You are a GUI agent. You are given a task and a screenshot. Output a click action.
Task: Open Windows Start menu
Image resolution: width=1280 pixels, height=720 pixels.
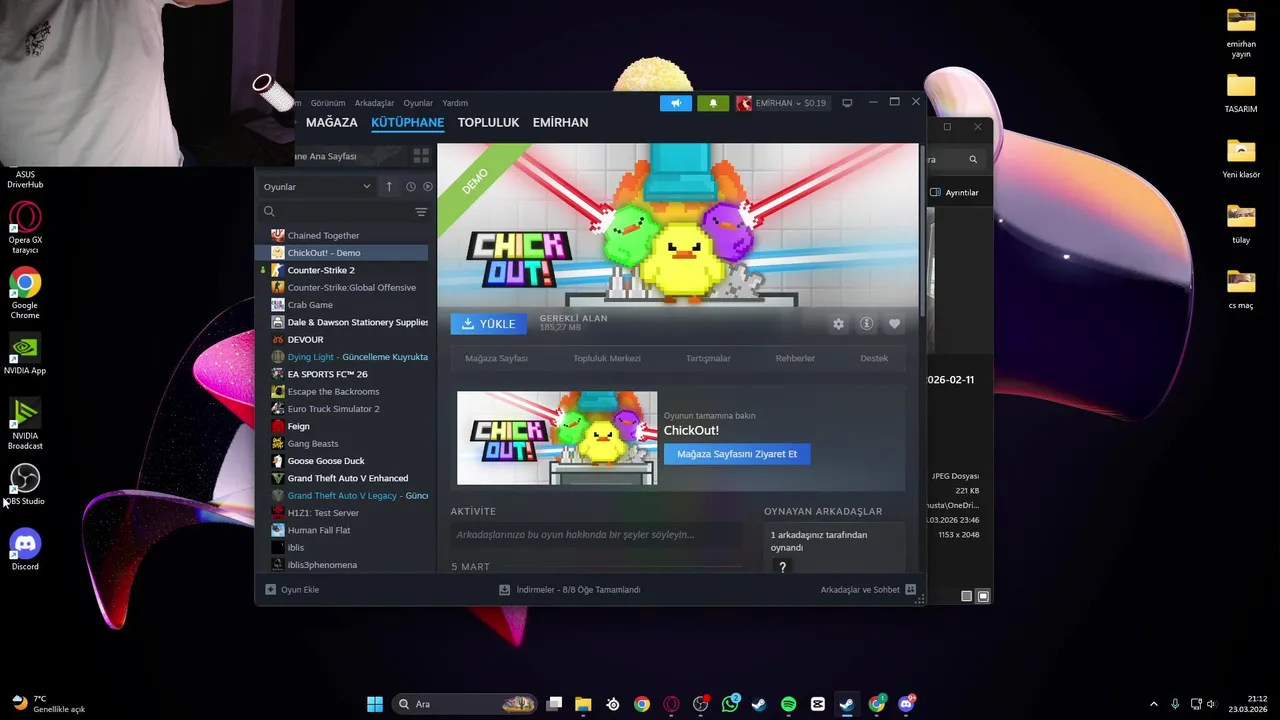coord(375,704)
